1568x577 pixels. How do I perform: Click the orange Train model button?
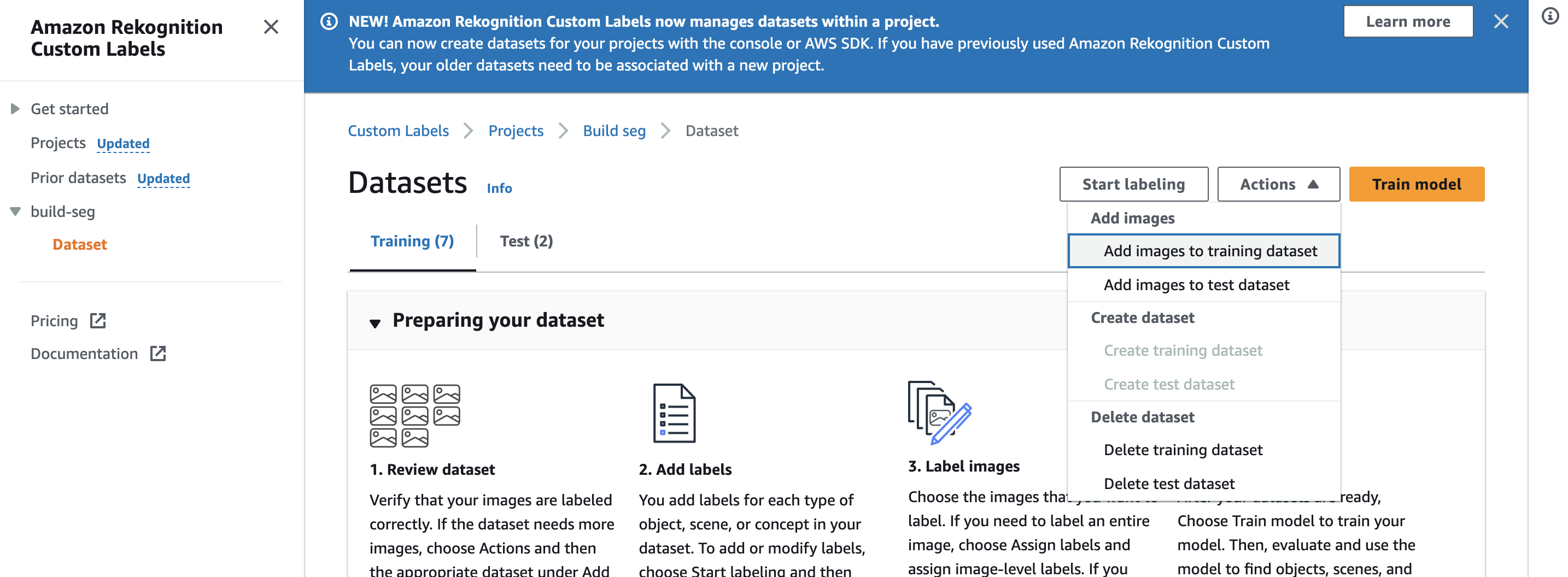click(x=1417, y=184)
